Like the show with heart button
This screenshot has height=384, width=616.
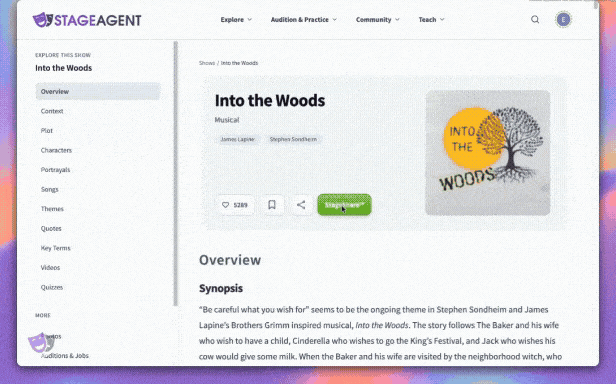coord(235,205)
